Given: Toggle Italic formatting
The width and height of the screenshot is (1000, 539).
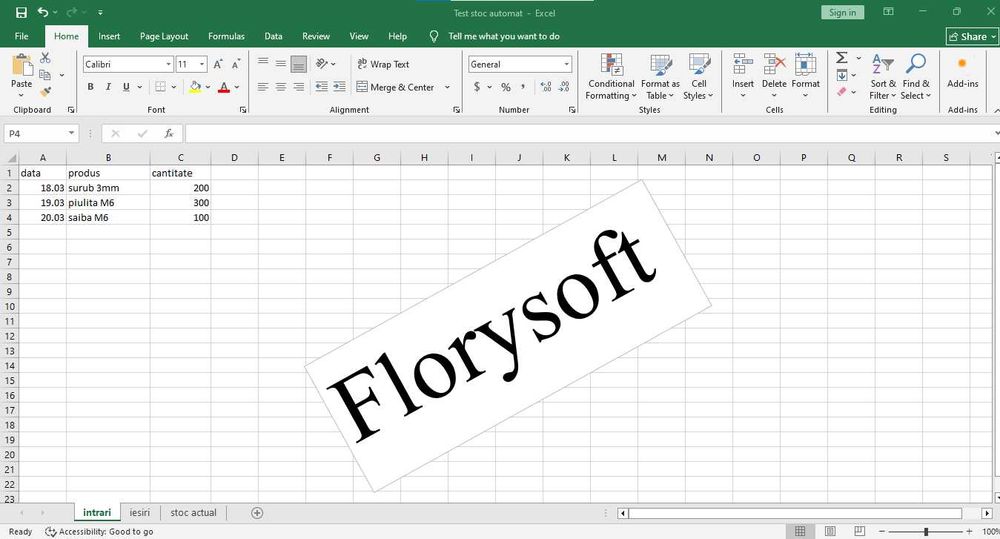Looking at the screenshot, I should point(108,87).
